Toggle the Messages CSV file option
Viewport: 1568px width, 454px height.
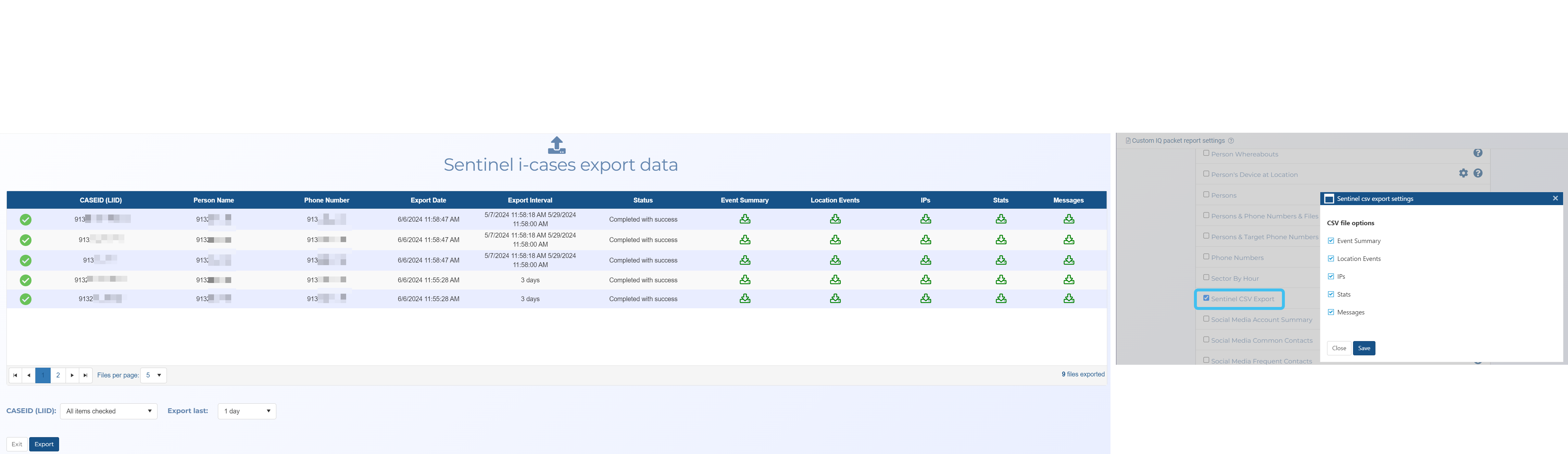pos(1331,312)
